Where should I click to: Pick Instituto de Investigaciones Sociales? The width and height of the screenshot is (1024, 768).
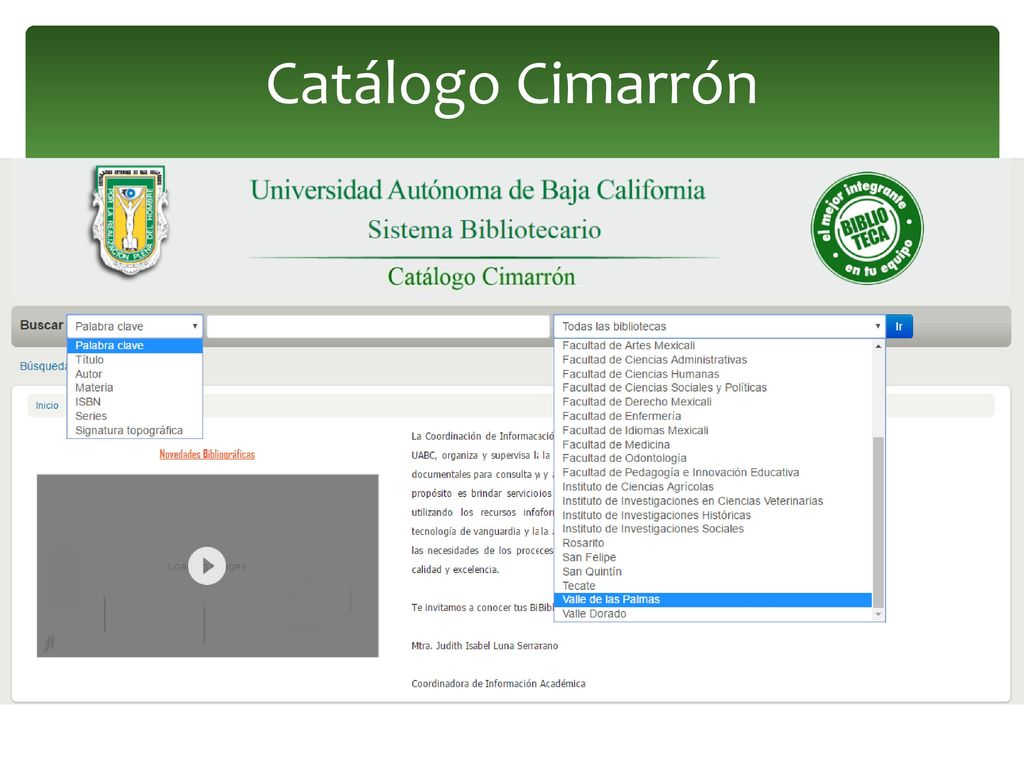pyautogui.click(x=713, y=529)
